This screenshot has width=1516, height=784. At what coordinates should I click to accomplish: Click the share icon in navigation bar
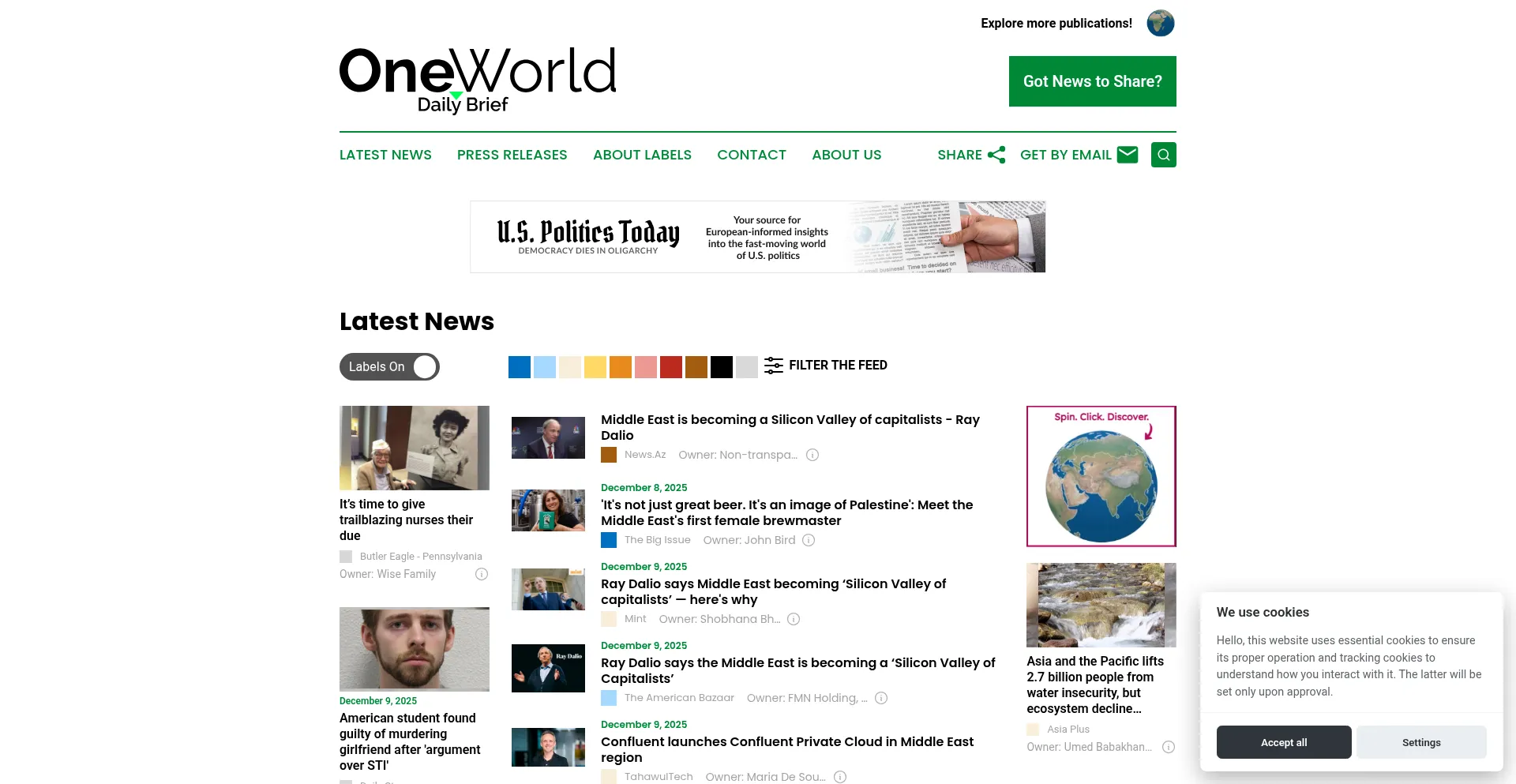996,155
